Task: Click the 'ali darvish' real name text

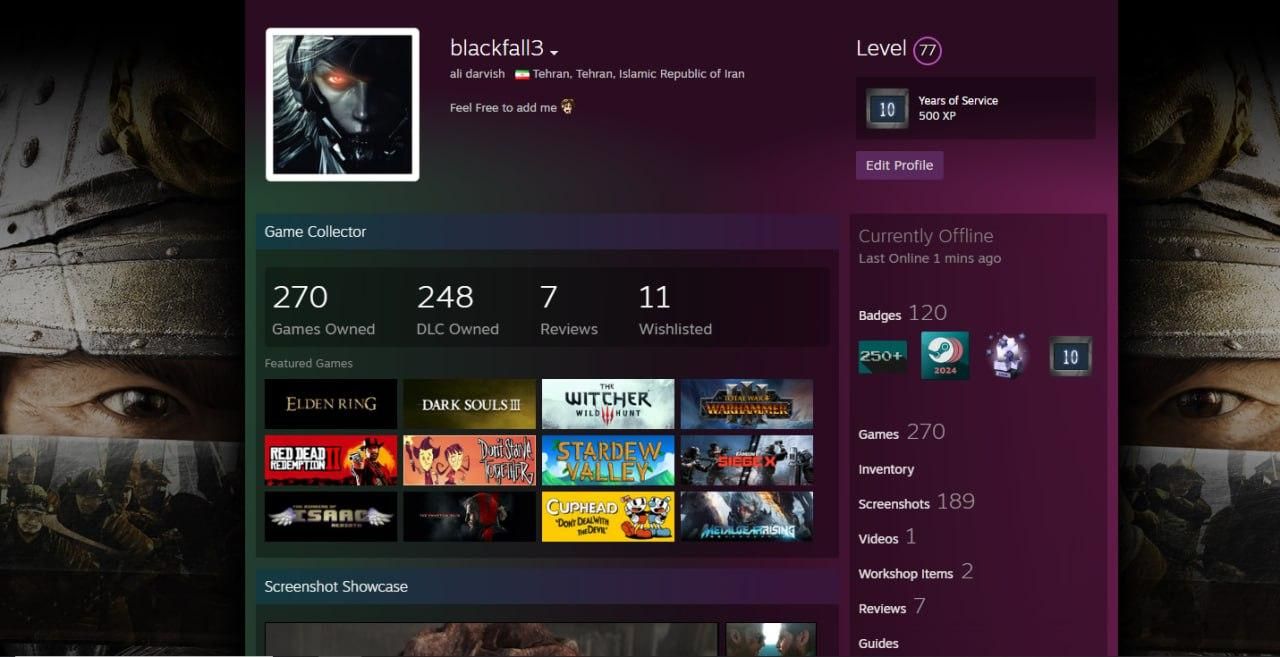Action: pos(476,74)
